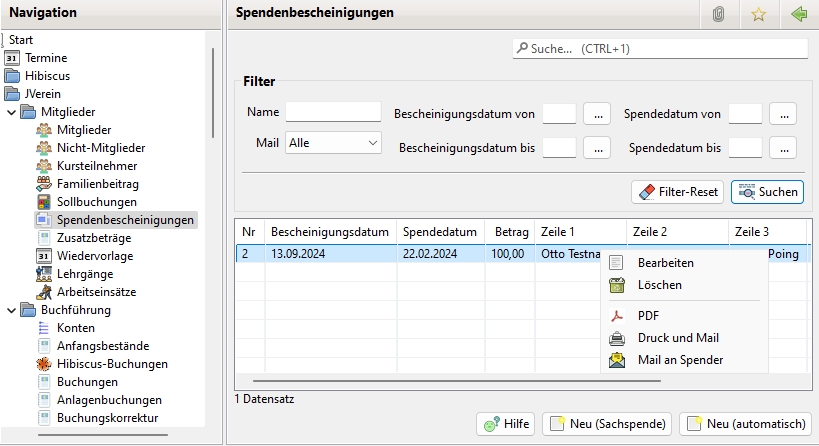Open Familienbeitrag in the navigation
Viewport: 819px width, 446px height.
[97, 183]
